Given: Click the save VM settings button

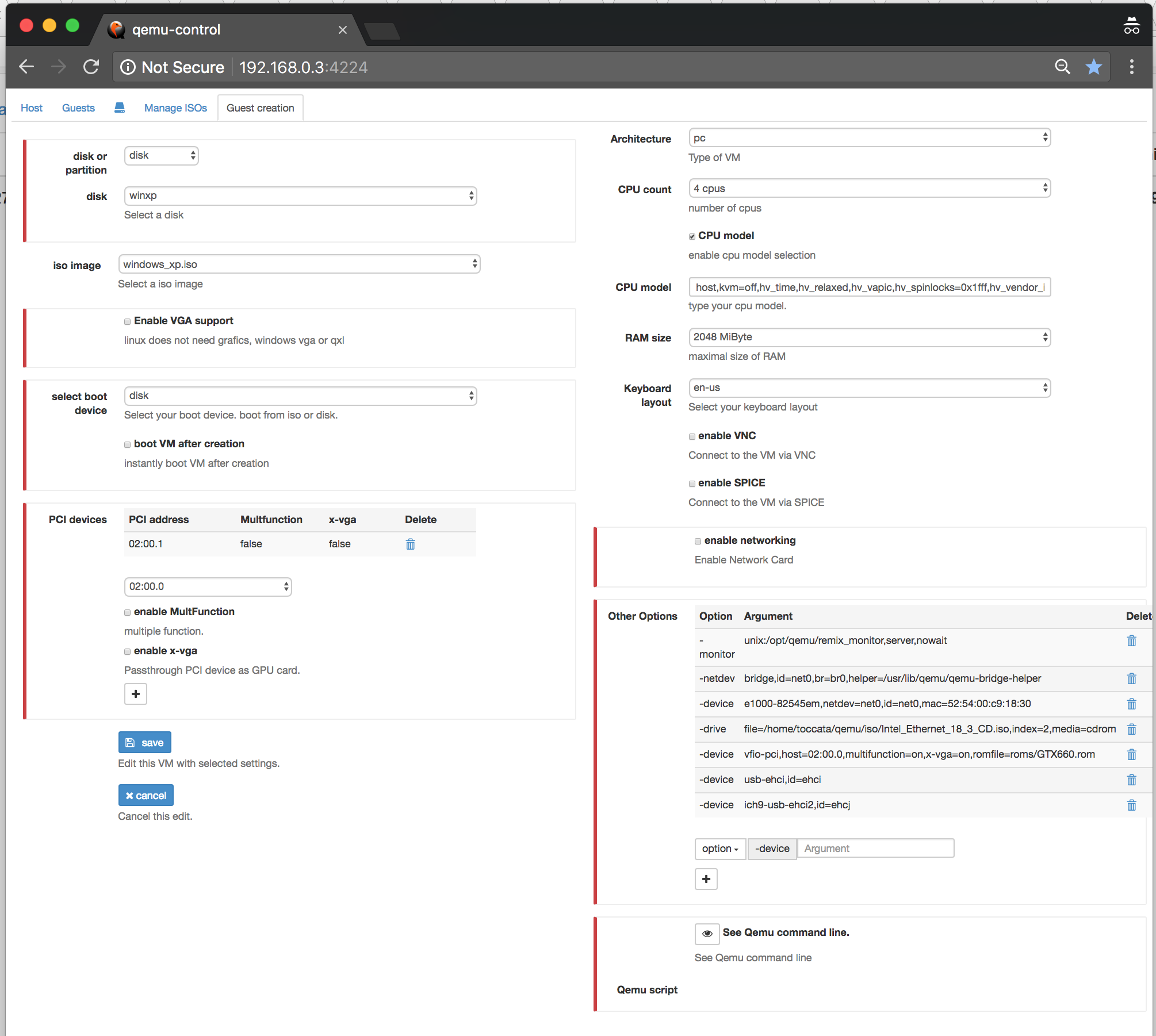Looking at the screenshot, I should click(143, 742).
